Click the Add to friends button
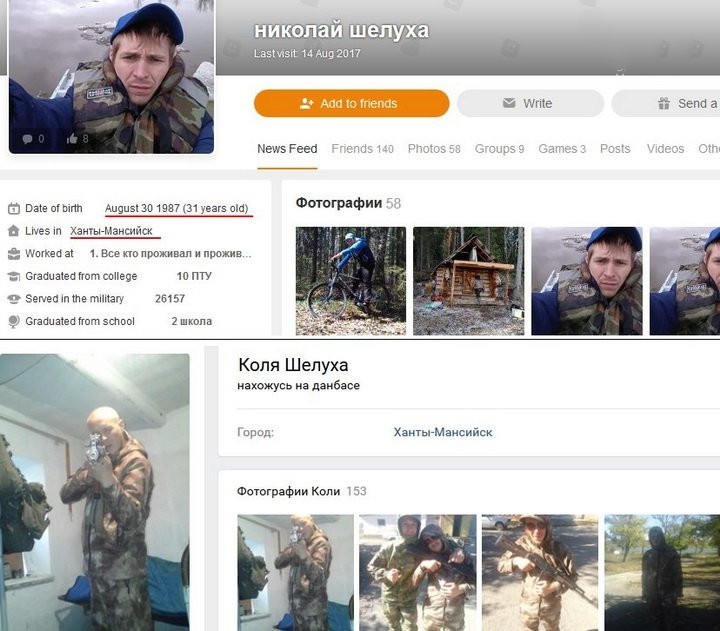Image resolution: width=720 pixels, height=631 pixels. coord(351,103)
